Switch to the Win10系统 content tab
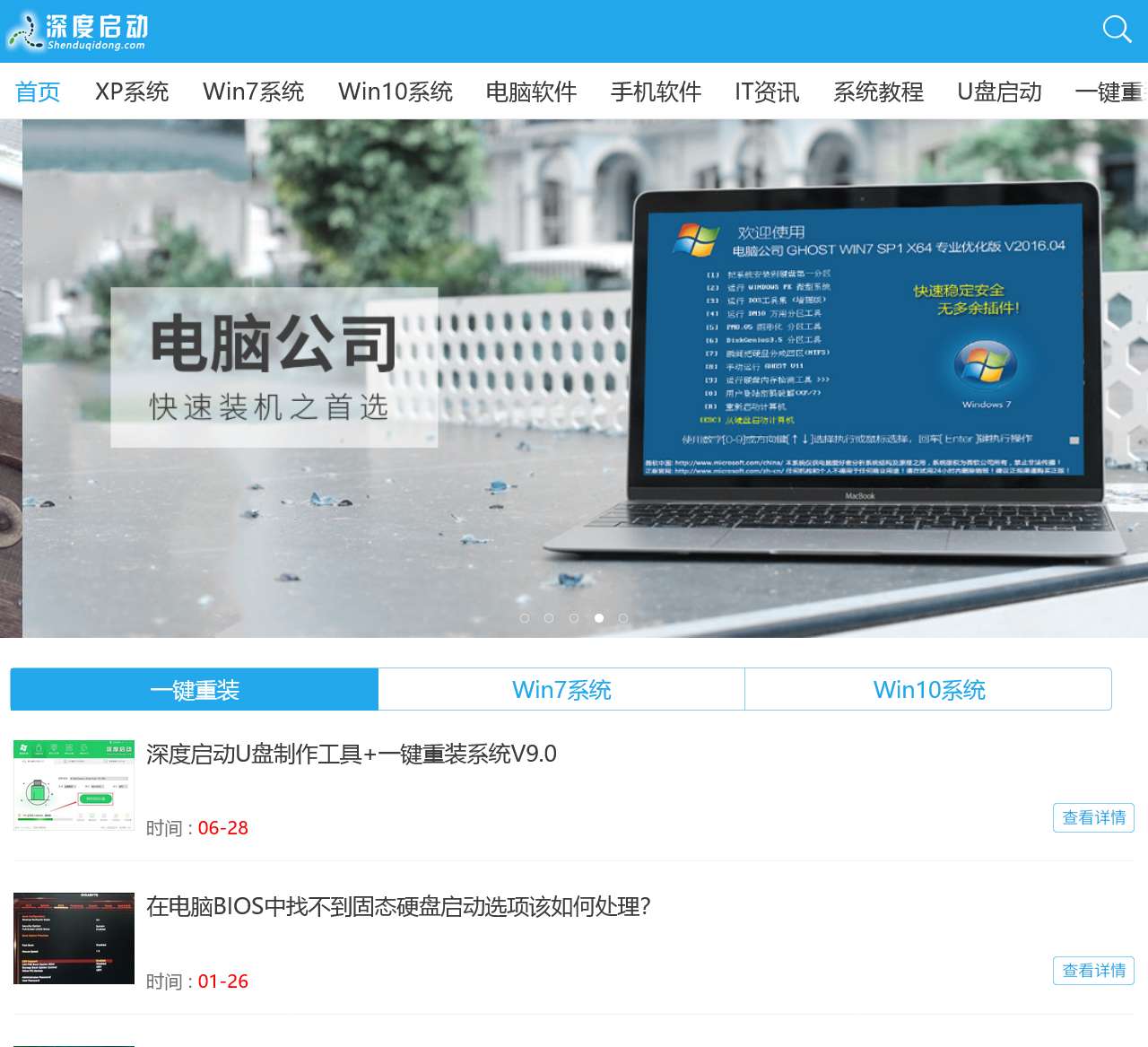Image resolution: width=1148 pixels, height=1047 pixels. coord(929,689)
